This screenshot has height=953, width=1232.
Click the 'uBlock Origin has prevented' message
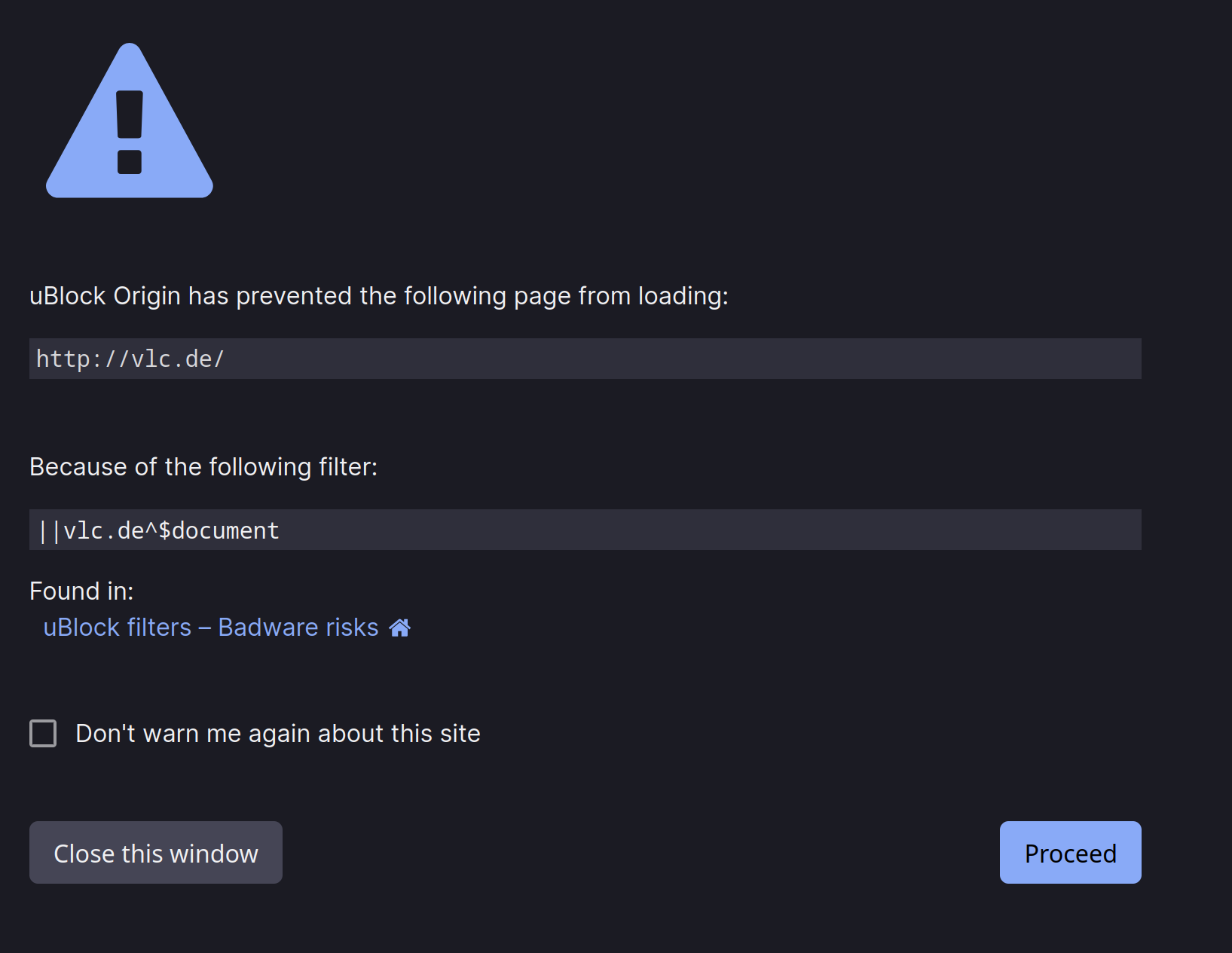tap(379, 296)
